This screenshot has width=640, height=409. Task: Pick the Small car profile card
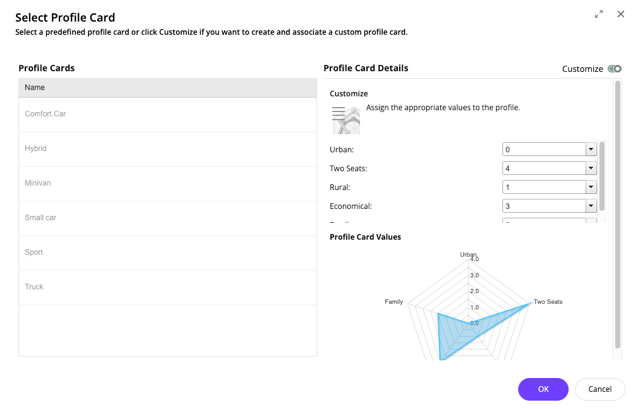pos(167,218)
